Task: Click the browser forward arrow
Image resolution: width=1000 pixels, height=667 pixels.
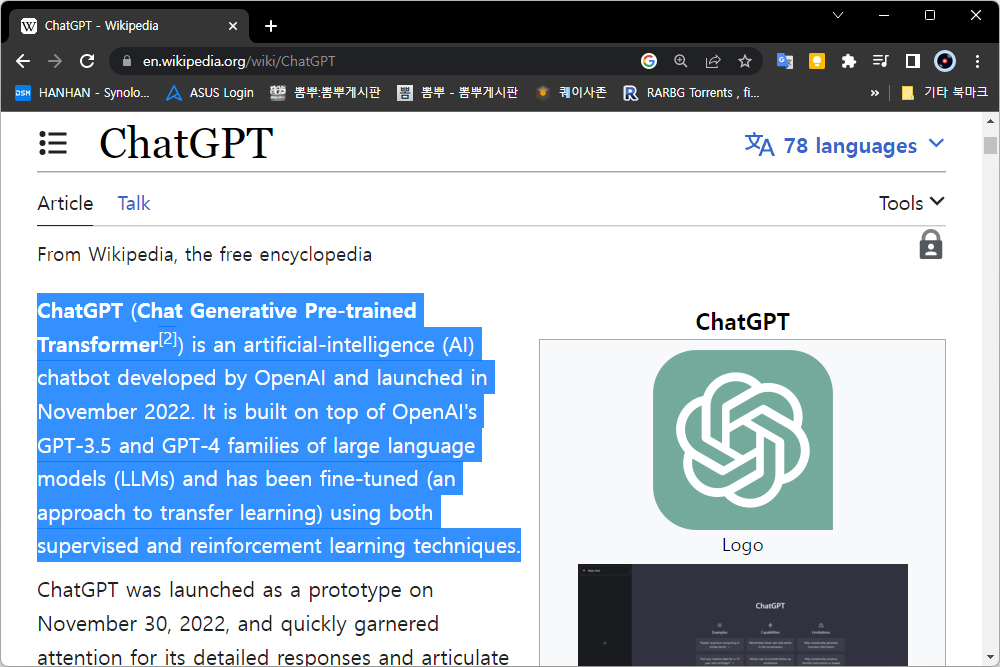Action: pos(55,61)
